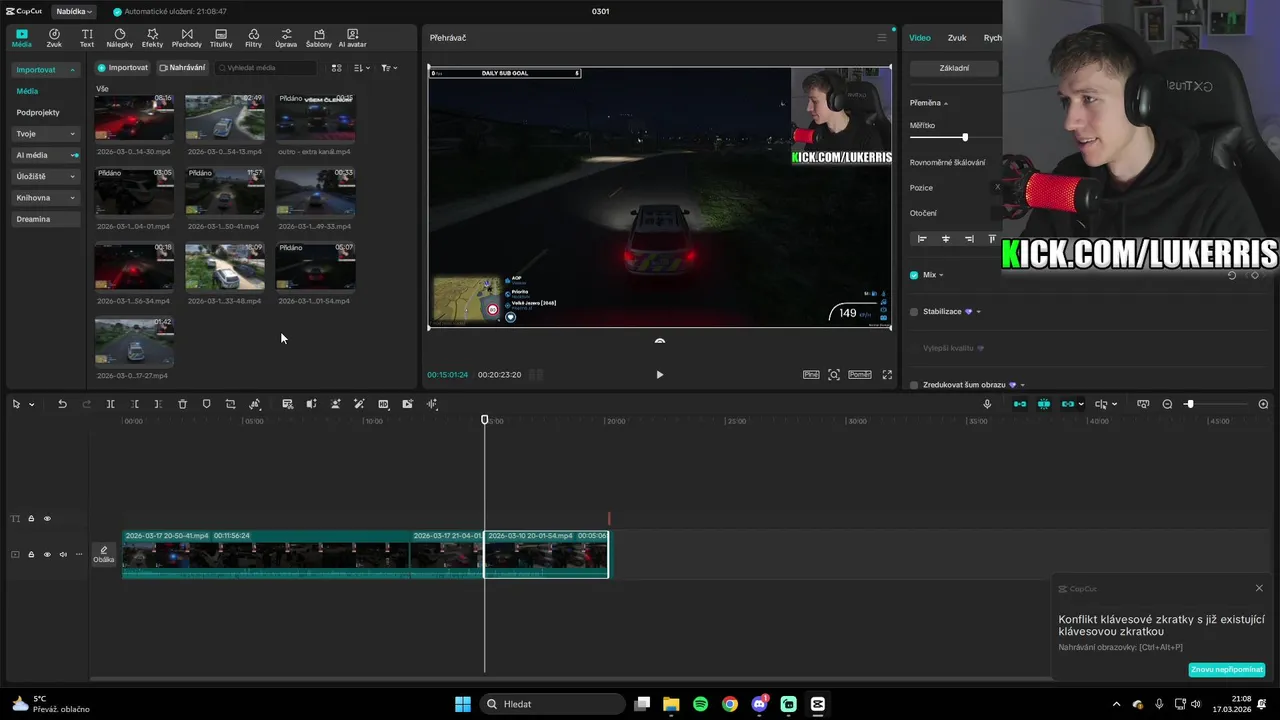1280x720 pixels.
Task: Expand the Úložiště sidebar section
Action: [72, 177]
